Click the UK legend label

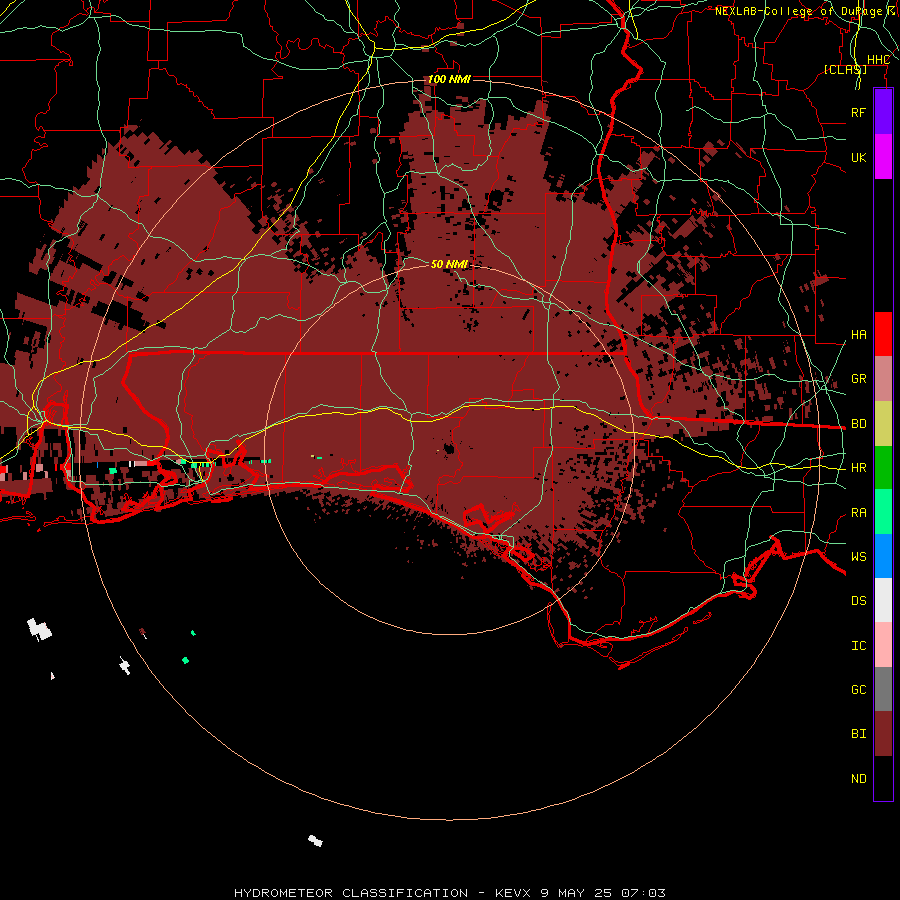coord(859,157)
